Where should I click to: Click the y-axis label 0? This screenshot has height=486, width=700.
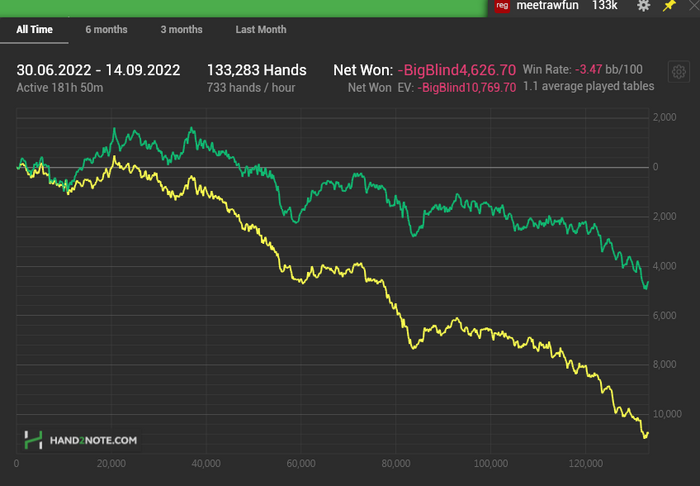pos(655,167)
